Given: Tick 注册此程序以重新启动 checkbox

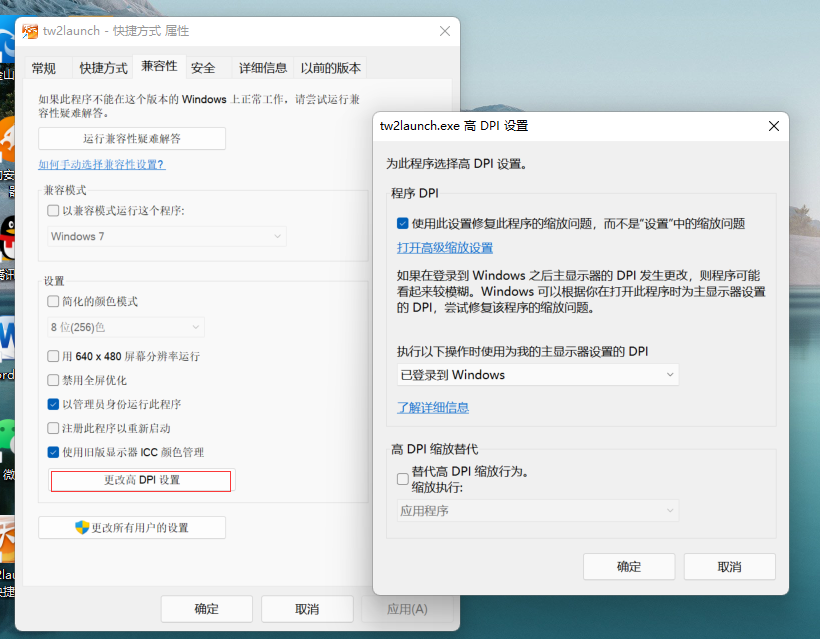Looking at the screenshot, I should 53,428.
